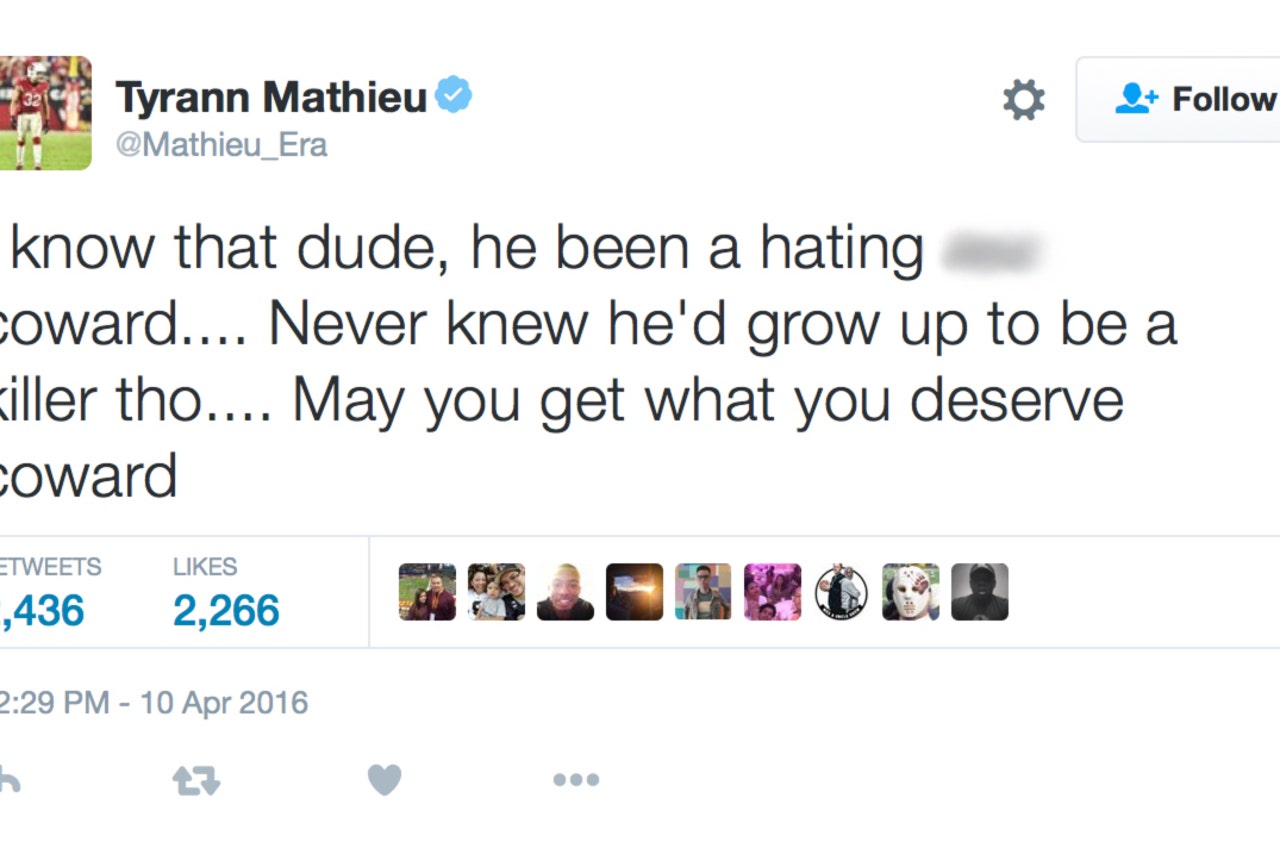This screenshot has height=854, width=1280.
Task: Retweet this tweet
Action: click(196, 780)
